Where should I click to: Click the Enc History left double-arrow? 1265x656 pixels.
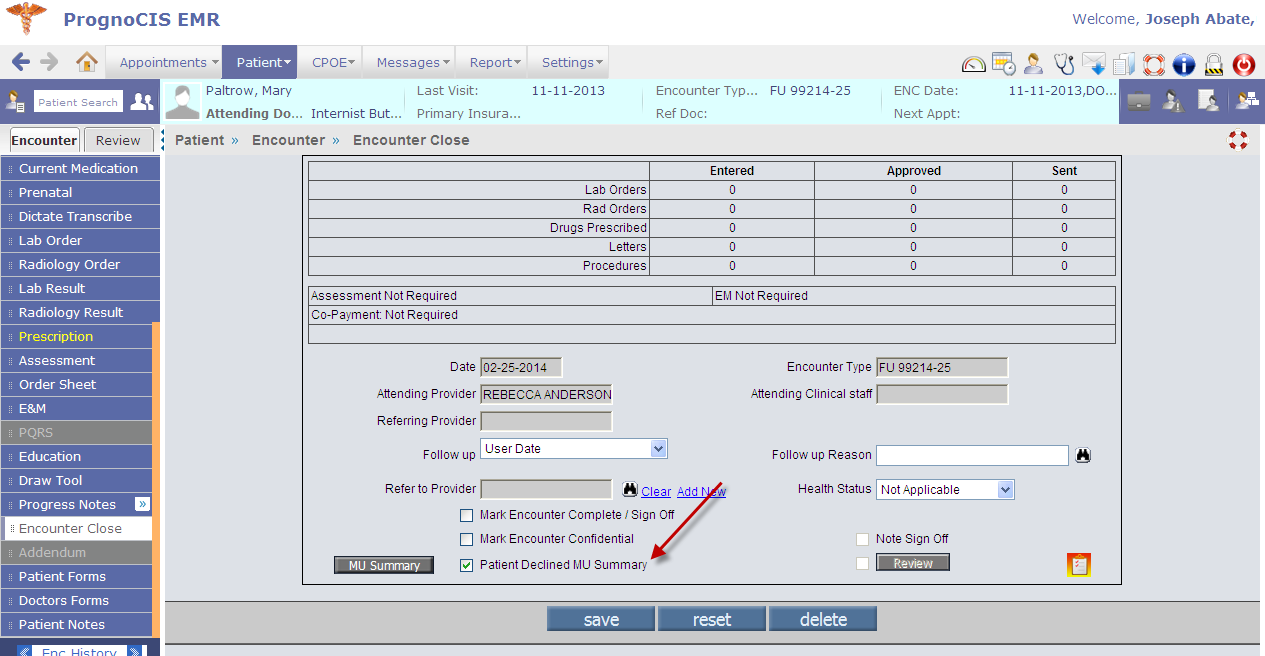(25, 652)
